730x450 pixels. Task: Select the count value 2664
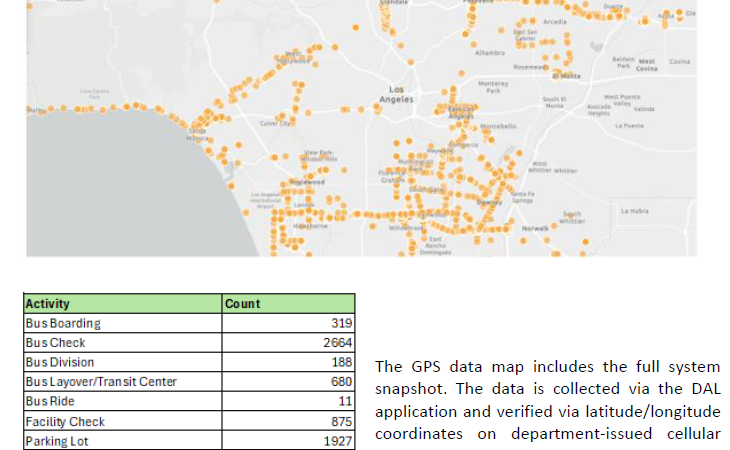pyautogui.click(x=338, y=342)
